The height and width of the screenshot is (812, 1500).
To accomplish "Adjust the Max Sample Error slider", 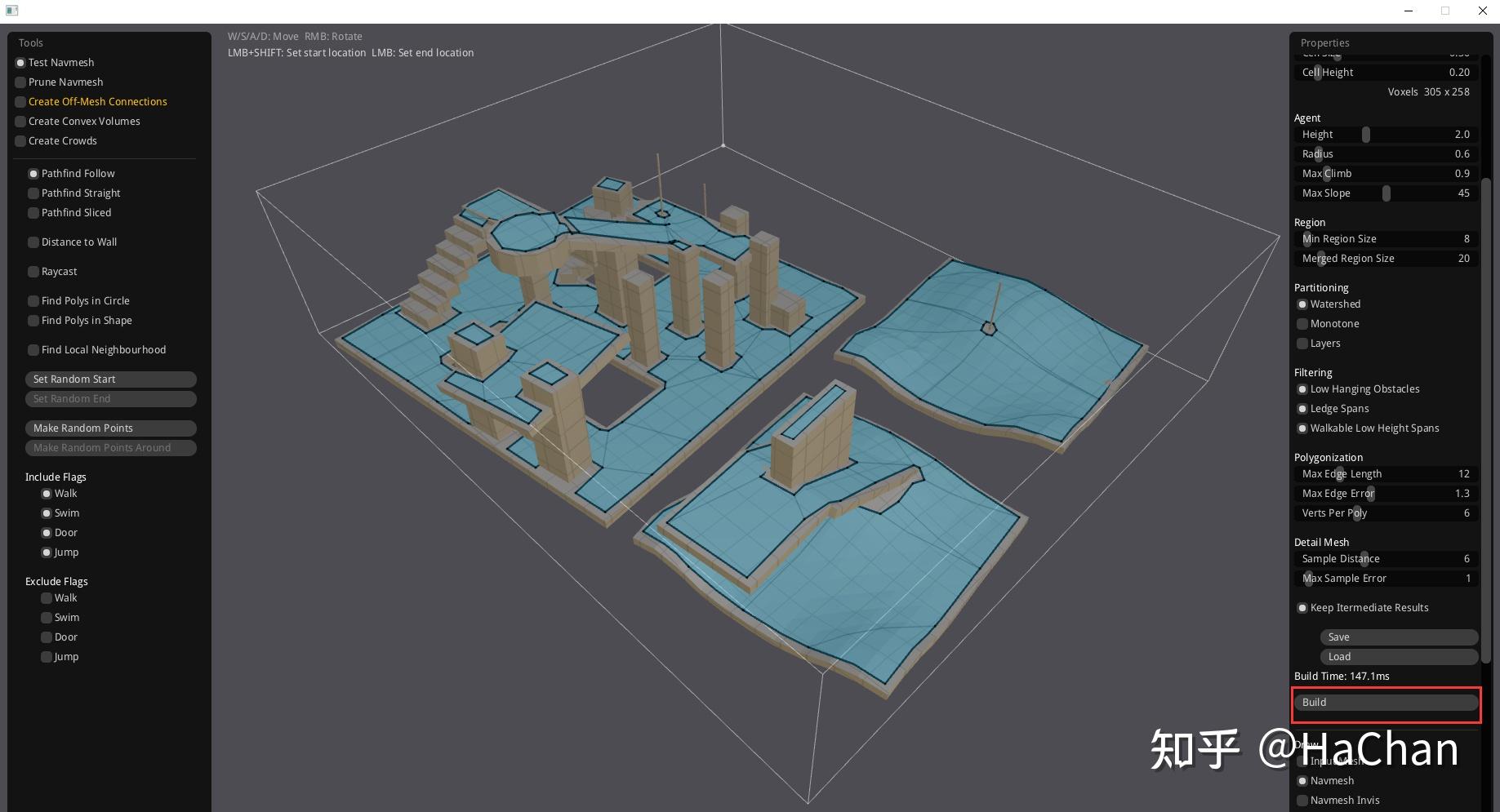I will click(1386, 579).
